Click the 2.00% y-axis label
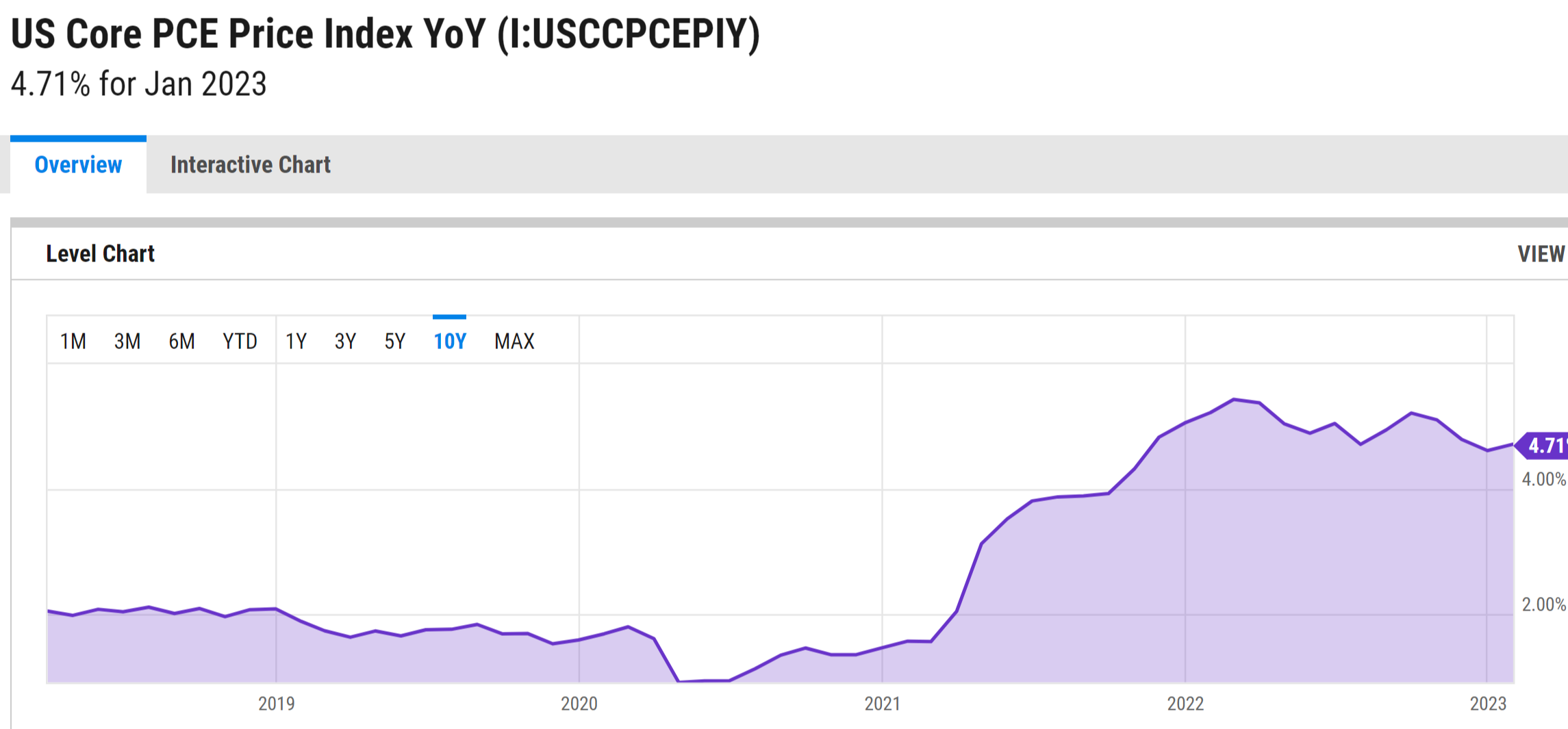Image resolution: width=1568 pixels, height=729 pixels. click(x=1543, y=604)
